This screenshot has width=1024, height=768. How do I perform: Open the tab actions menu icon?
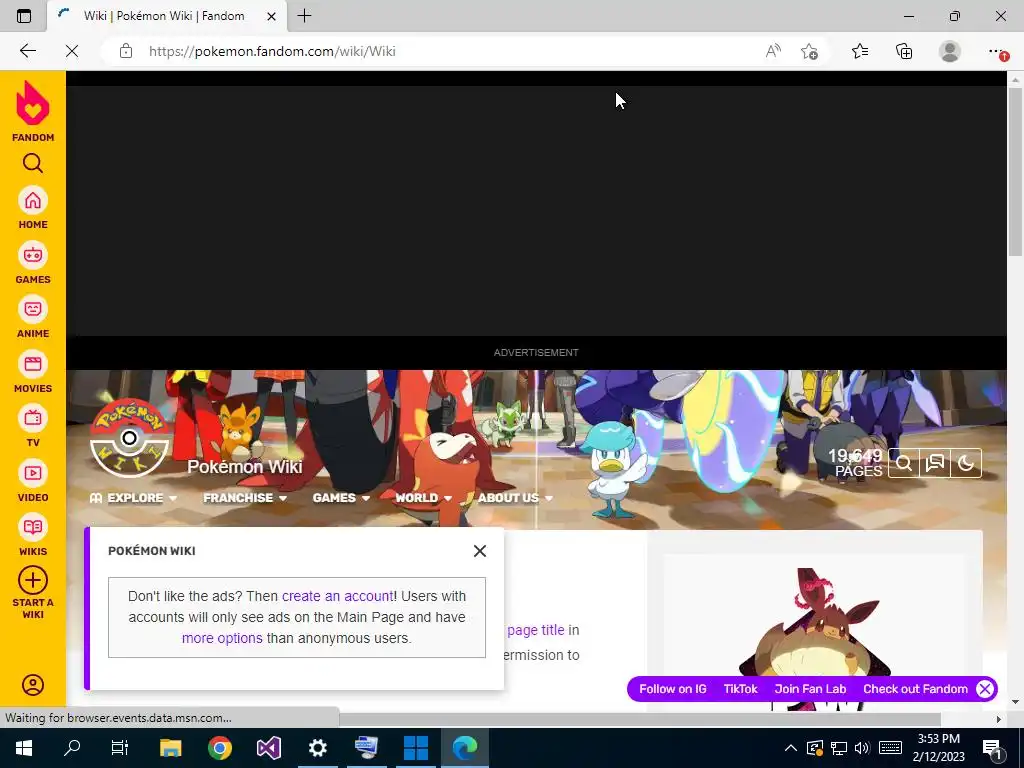coord(24,16)
